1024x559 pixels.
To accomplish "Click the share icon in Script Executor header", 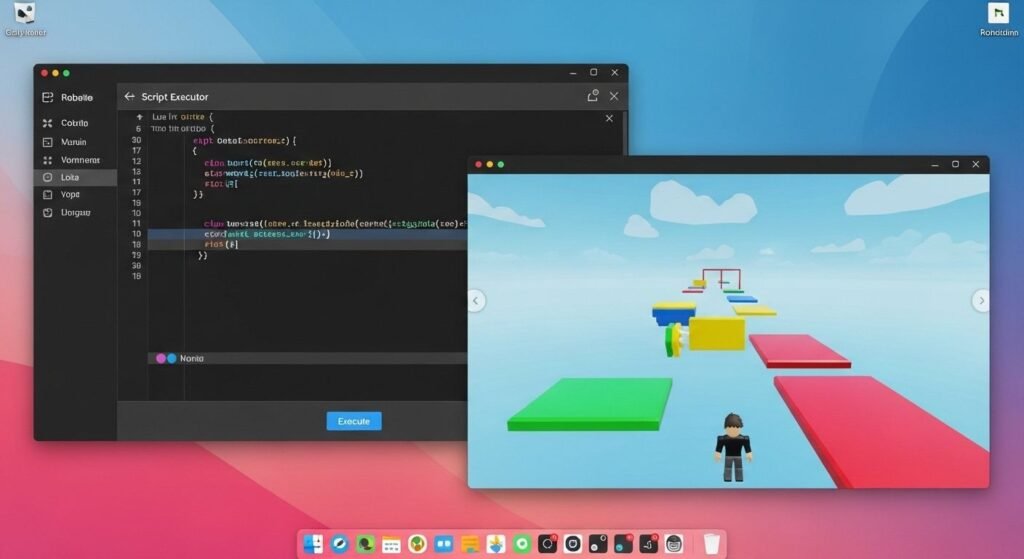I will [x=592, y=96].
